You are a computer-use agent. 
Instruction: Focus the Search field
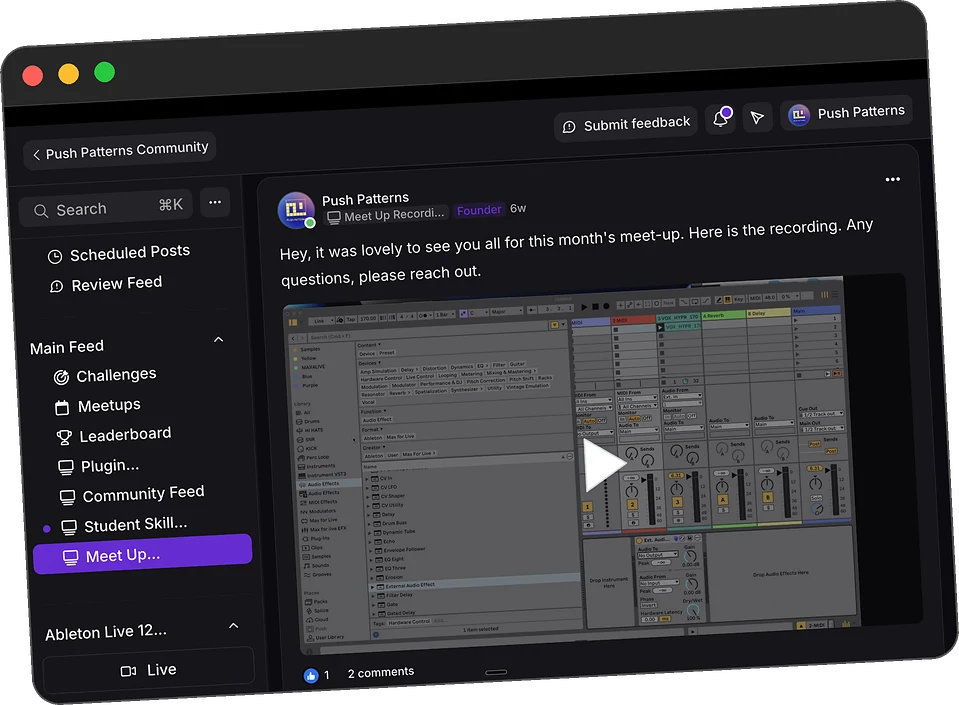pos(106,209)
